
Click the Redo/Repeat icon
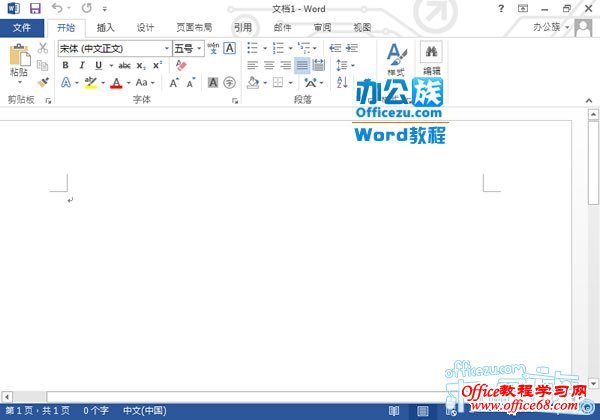(x=87, y=8)
